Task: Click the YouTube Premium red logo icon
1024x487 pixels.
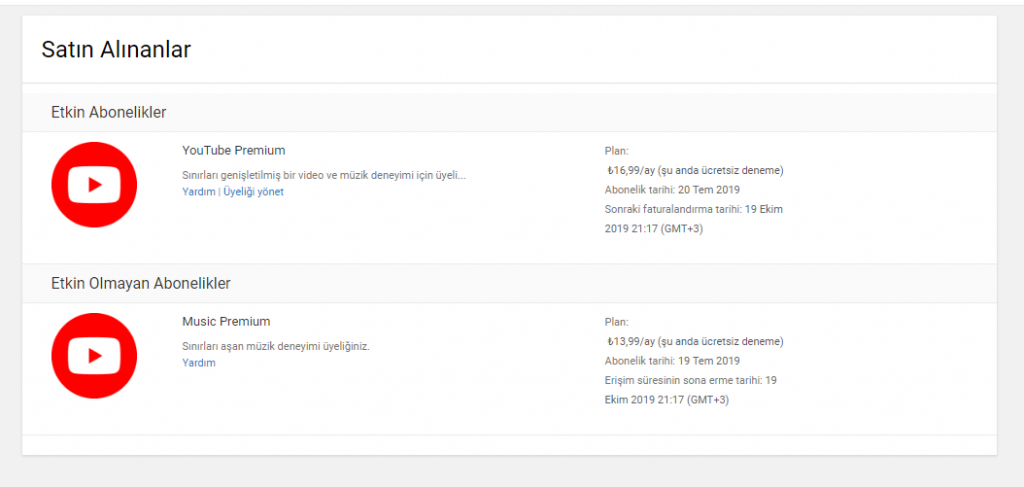Action: click(94, 185)
